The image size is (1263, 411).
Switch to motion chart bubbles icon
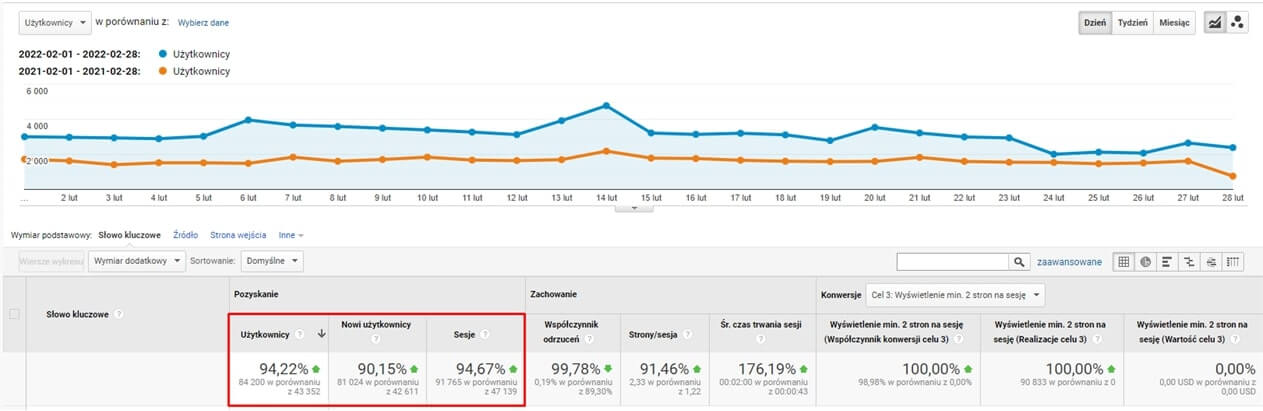1237,23
